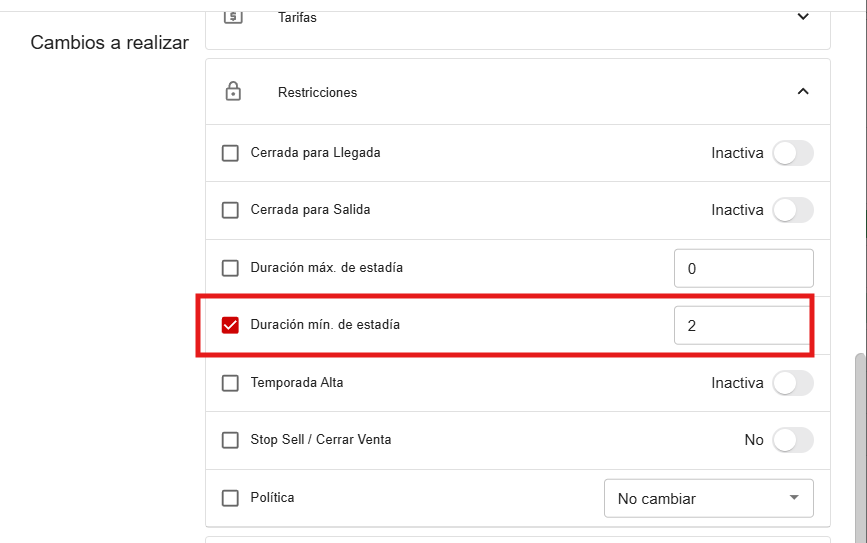The width and height of the screenshot is (867, 543).
Task: Open the Política dropdown
Action: pos(709,498)
